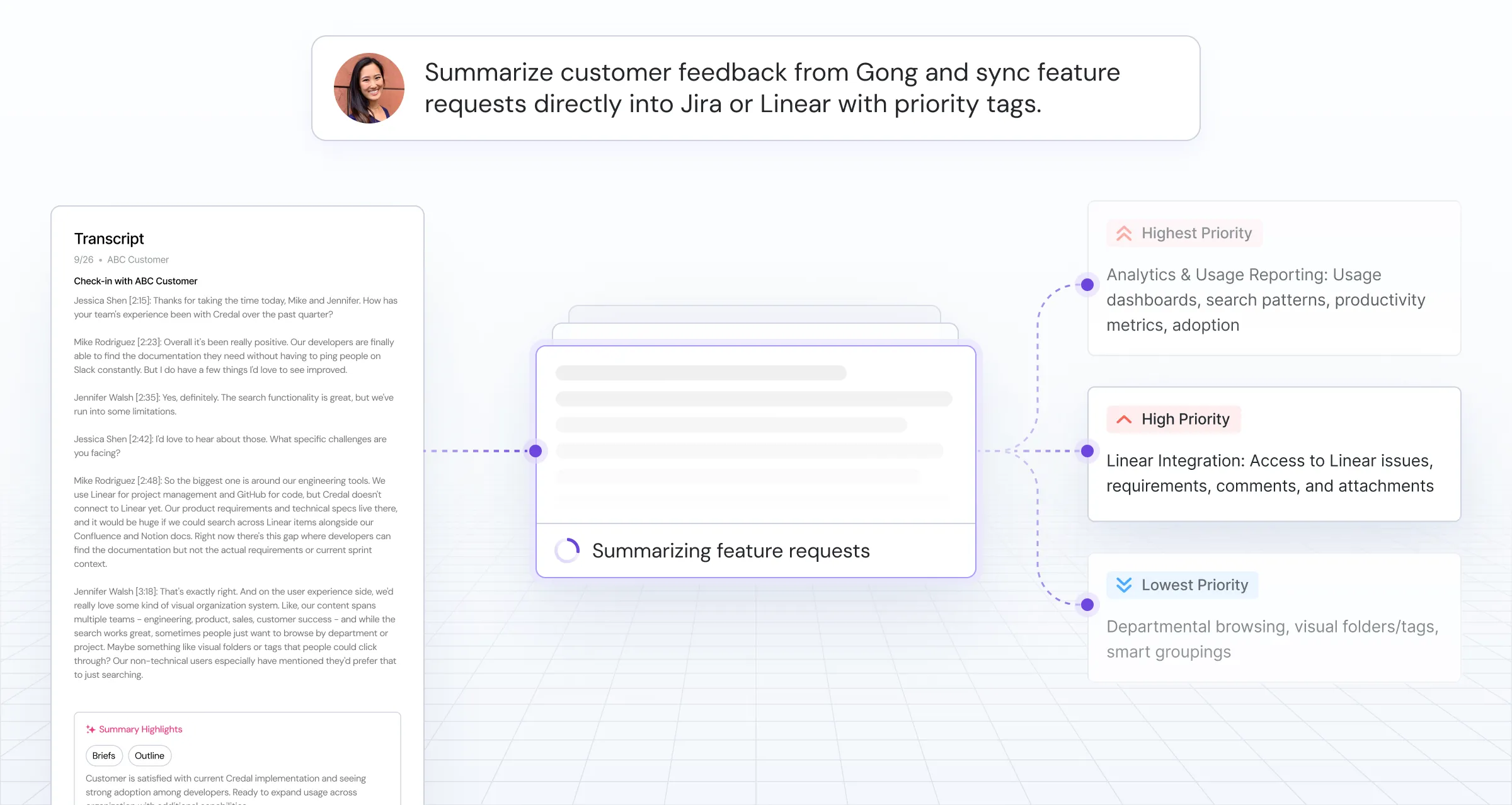
Task: Click the Summarizing feature requests status bar
Action: pos(731,551)
